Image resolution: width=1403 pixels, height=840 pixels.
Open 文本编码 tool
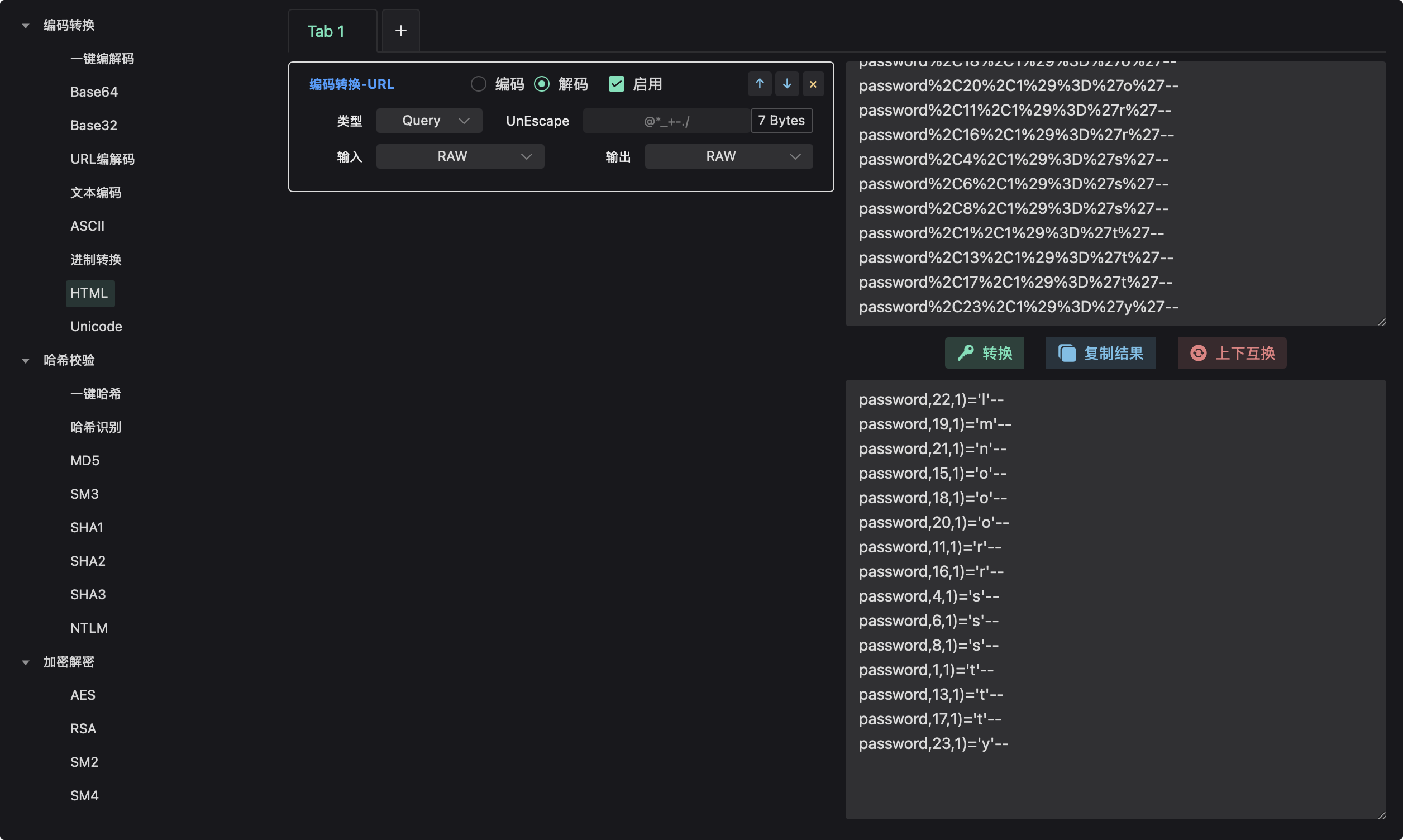pyautogui.click(x=96, y=193)
